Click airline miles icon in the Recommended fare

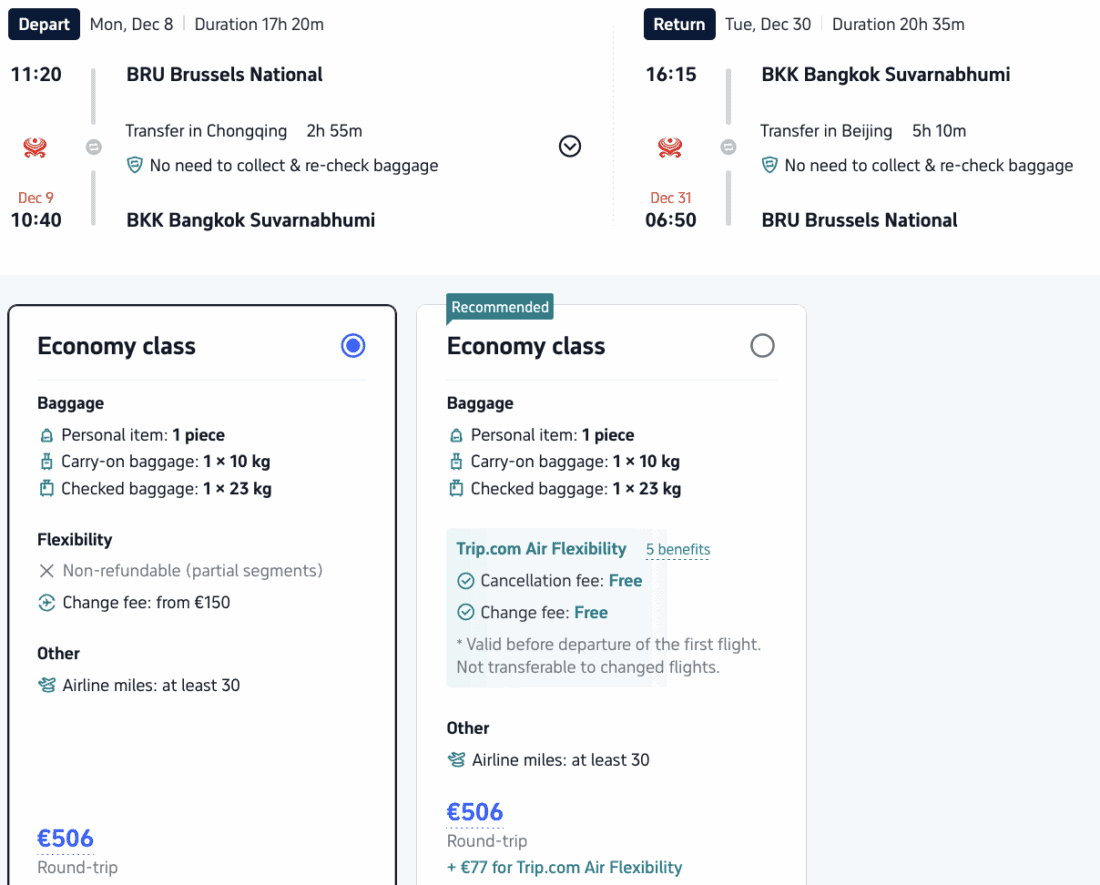[x=457, y=760]
